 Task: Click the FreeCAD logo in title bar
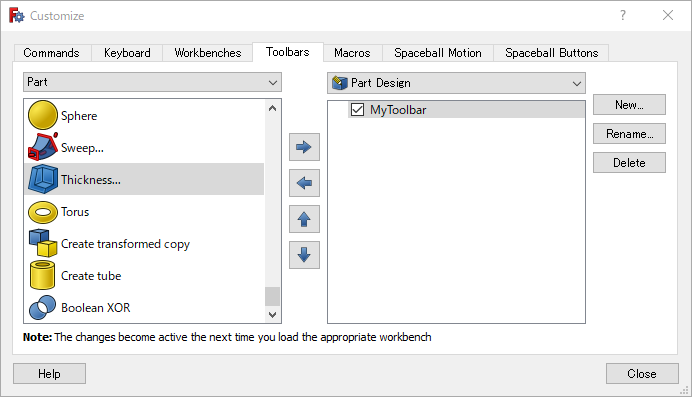[x=17, y=15]
